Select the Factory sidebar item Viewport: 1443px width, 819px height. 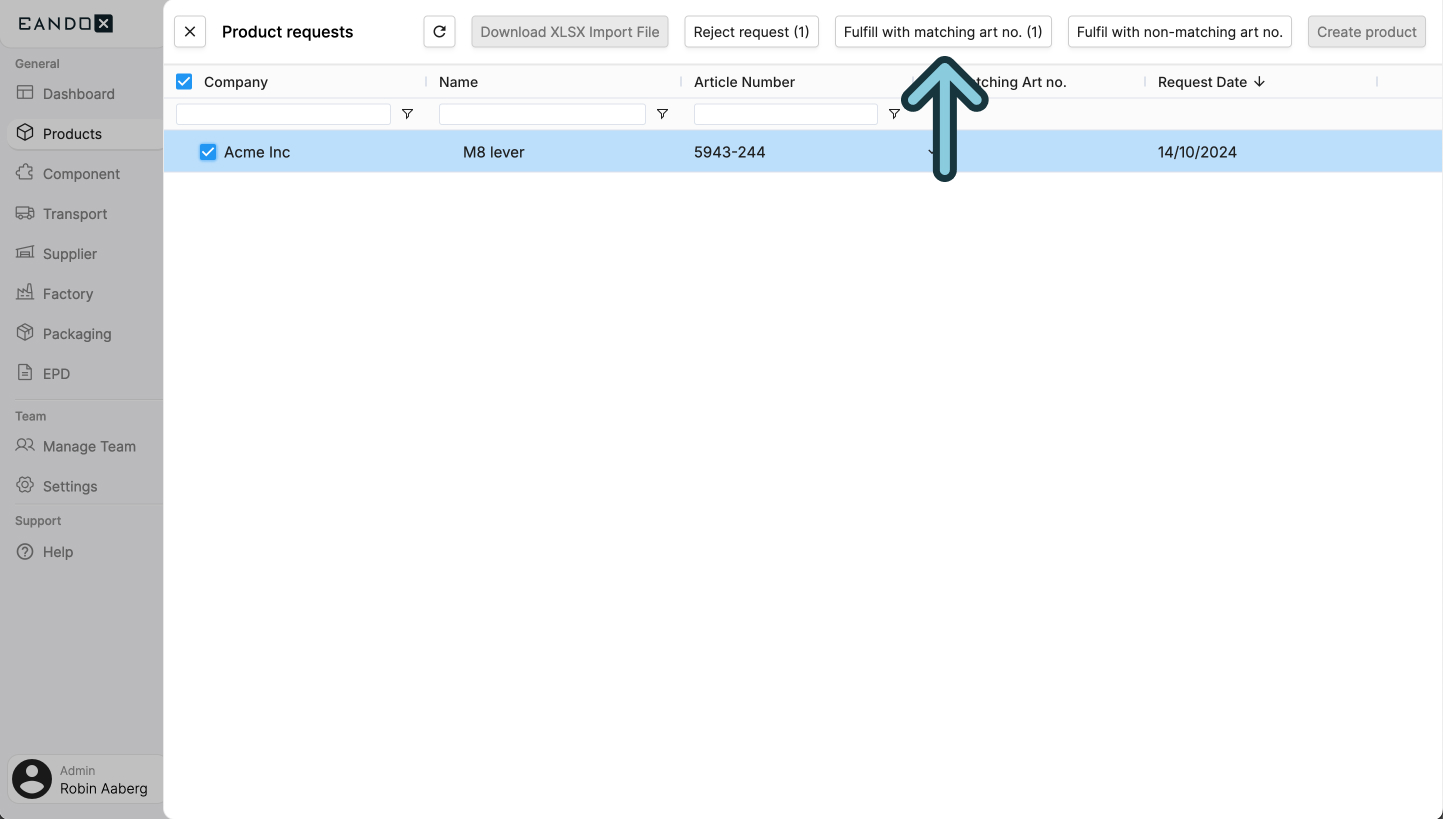click(66, 293)
